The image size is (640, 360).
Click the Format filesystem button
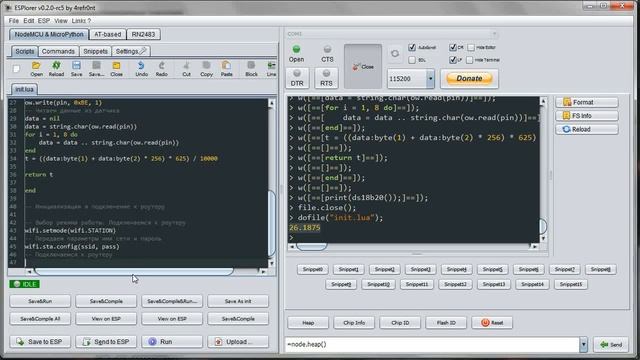[587, 102]
